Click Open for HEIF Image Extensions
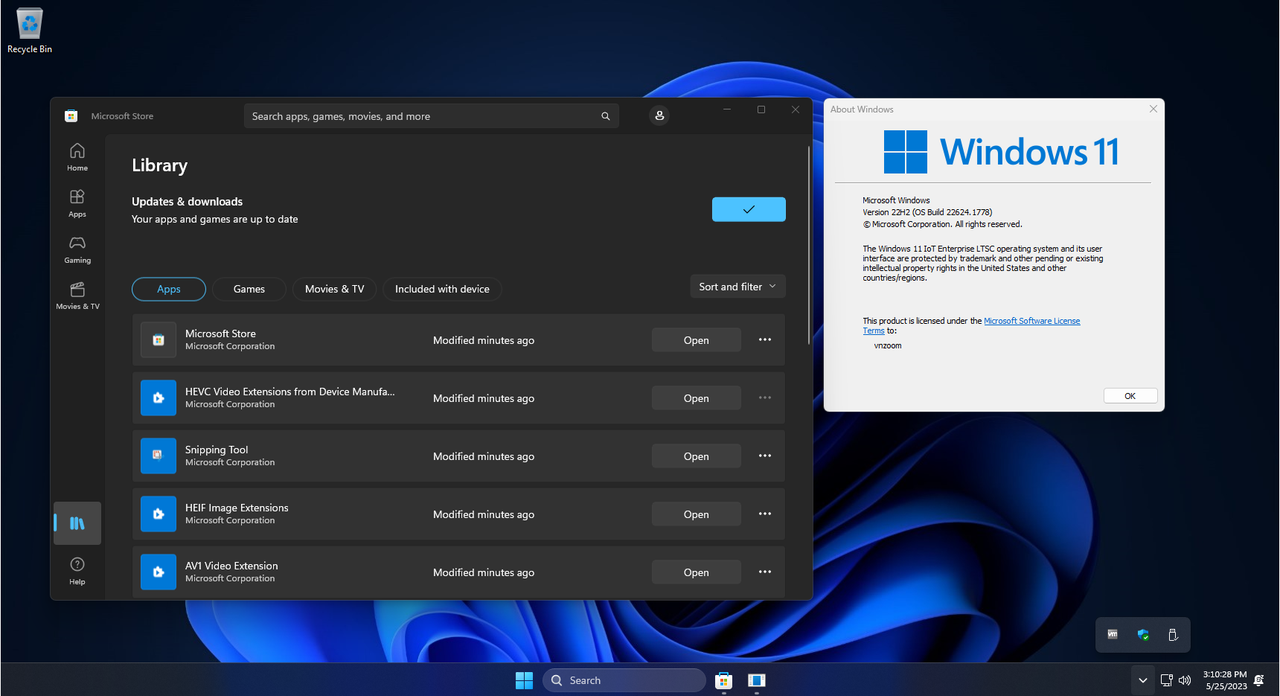The height and width of the screenshot is (696, 1280). point(696,514)
